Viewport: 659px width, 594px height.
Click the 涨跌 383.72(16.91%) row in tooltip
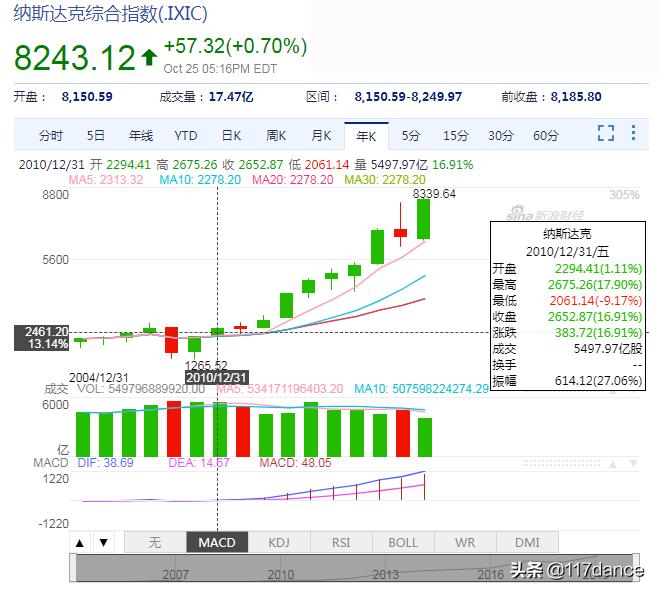[567, 333]
